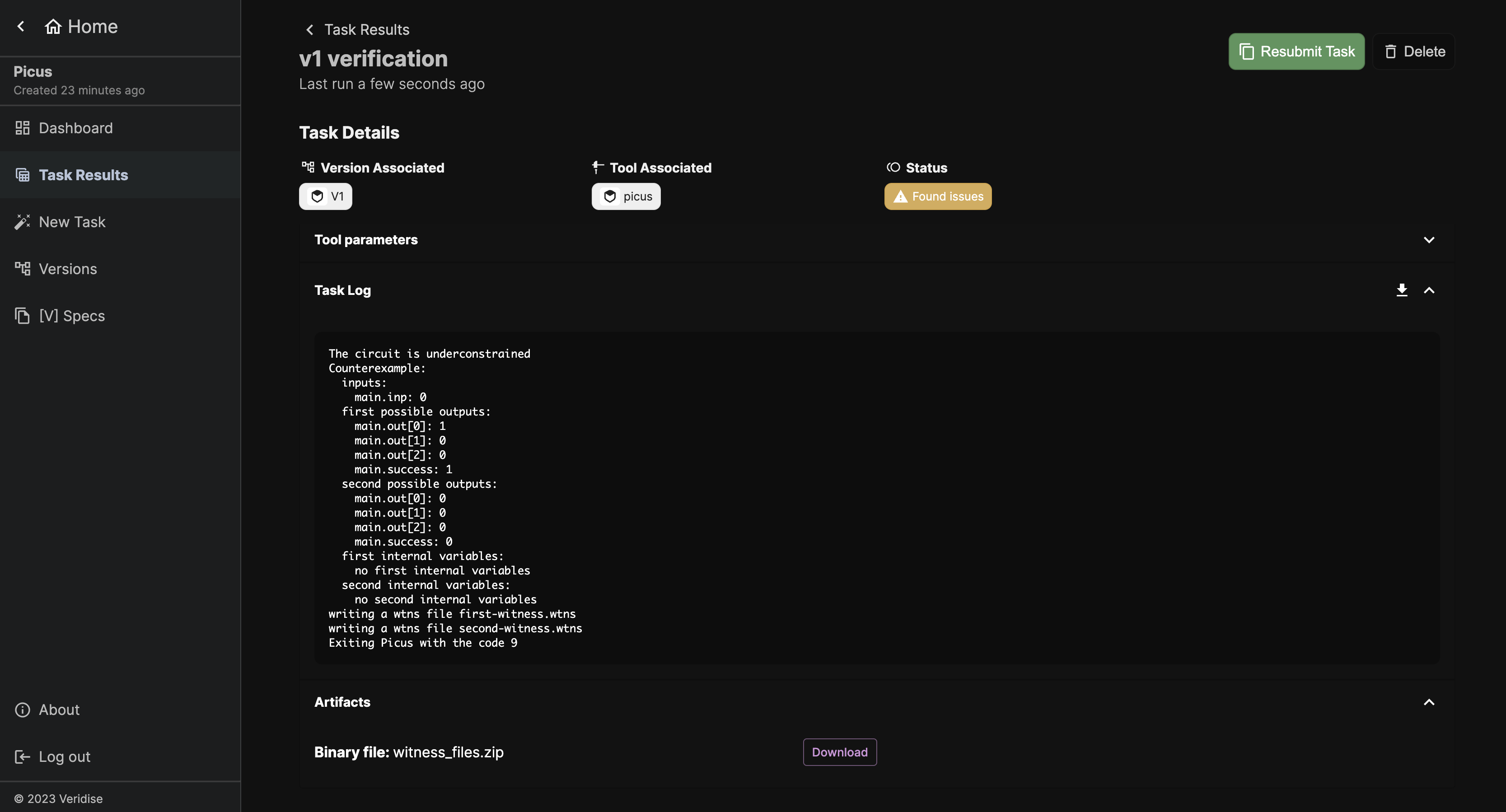The height and width of the screenshot is (812, 1506).
Task: Click the 'main.inp: 0' log line
Action: [x=390, y=397]
